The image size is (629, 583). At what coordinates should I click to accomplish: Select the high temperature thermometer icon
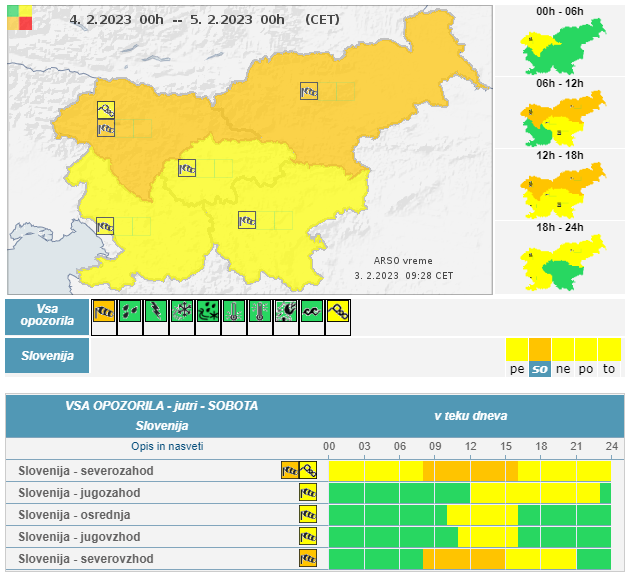[260, 311]
